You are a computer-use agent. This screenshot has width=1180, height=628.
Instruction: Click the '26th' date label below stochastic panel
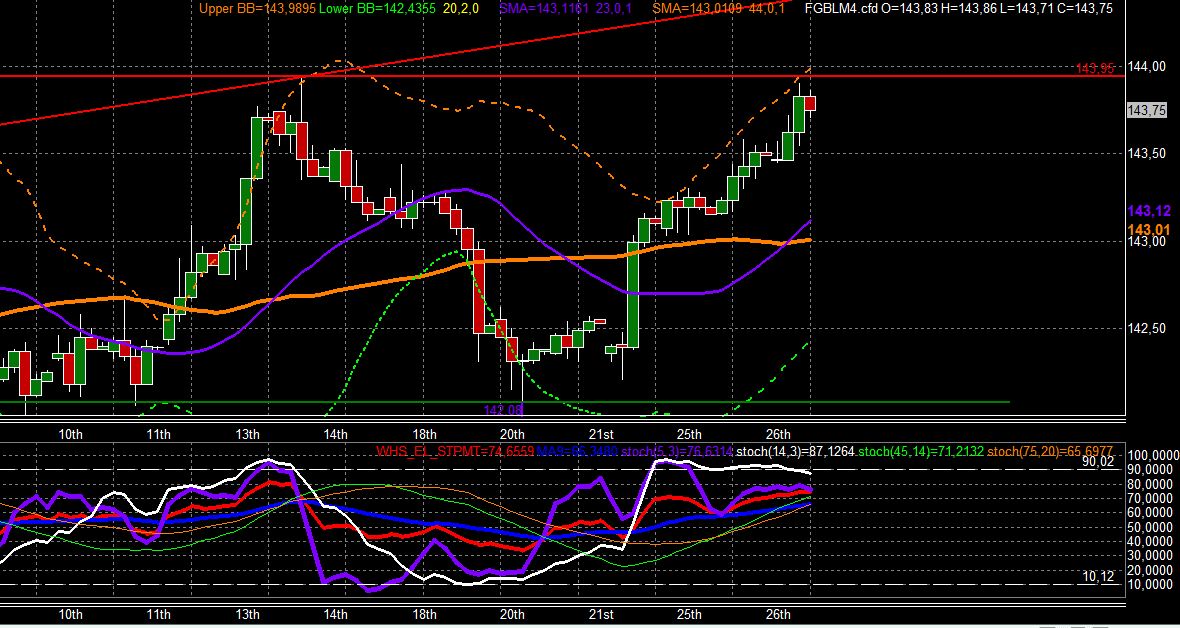coord(778,614)
